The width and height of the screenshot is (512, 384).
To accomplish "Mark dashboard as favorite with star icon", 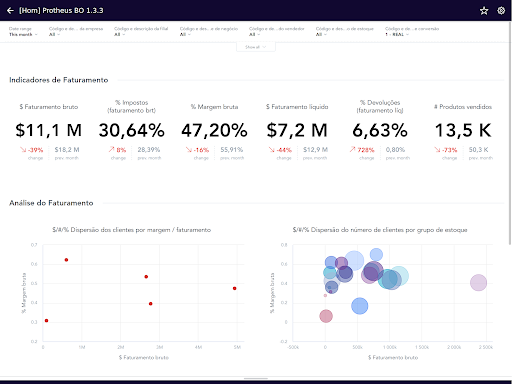I will coord(484,11).
